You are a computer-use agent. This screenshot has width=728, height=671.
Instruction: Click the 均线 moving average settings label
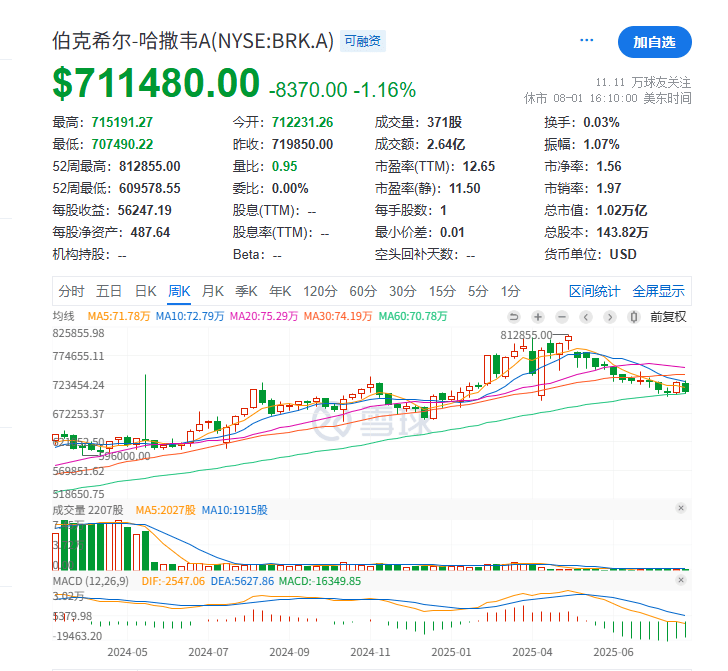[x=64, y=316]
